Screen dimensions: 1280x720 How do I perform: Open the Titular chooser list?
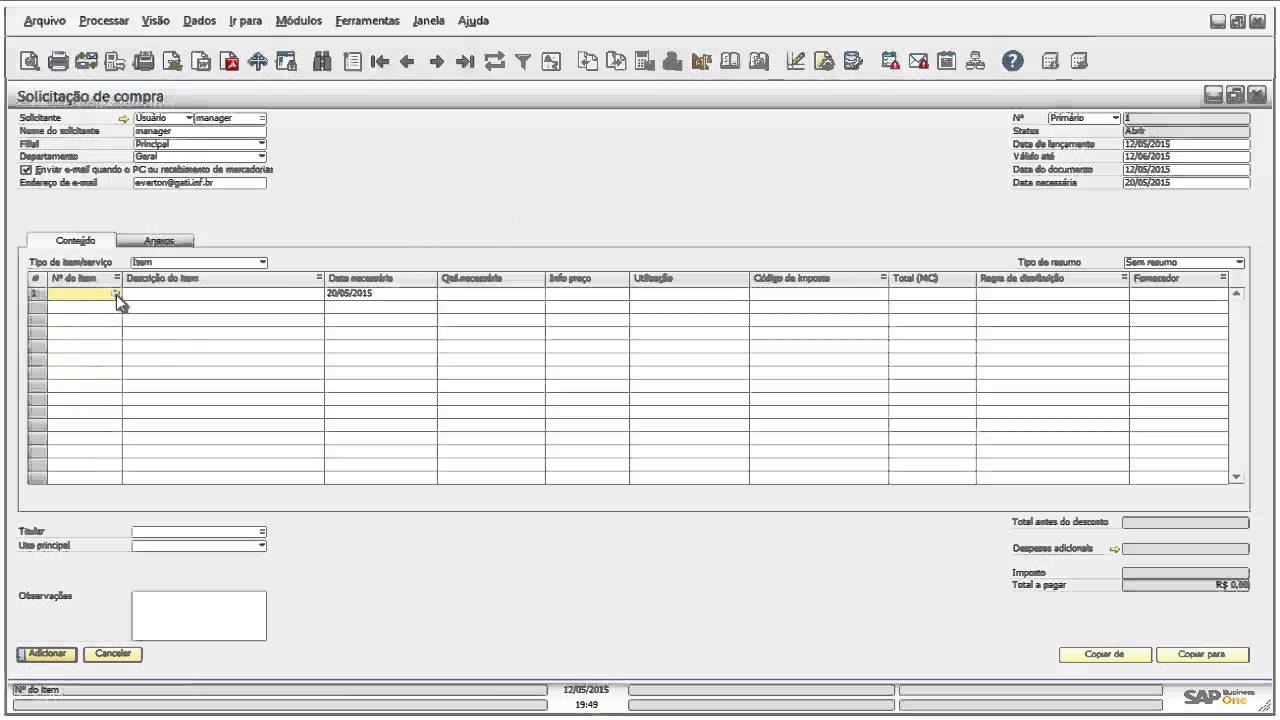[x=262, y=532]
